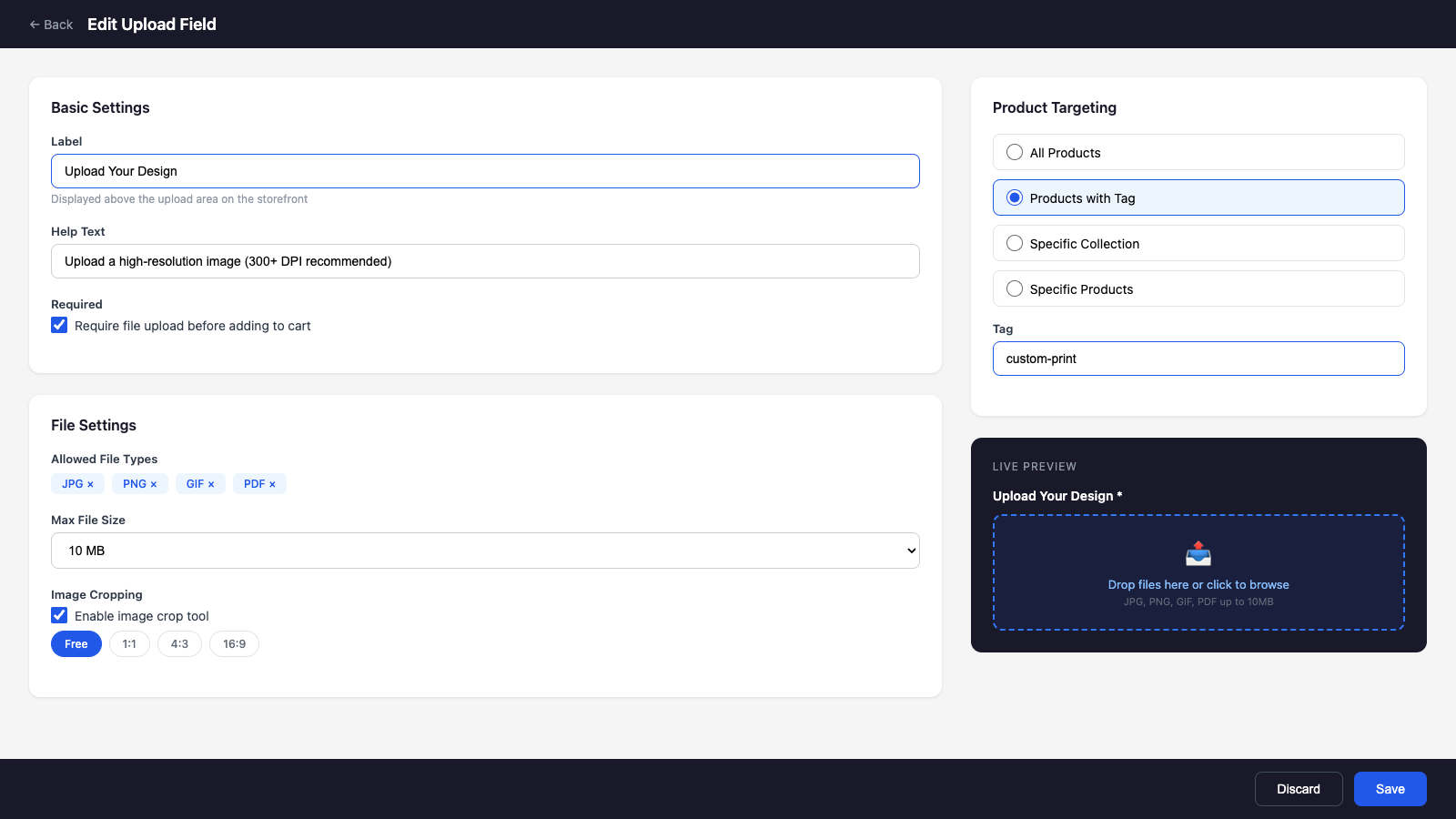The height and width of the screenshot is (819, 1456).
Task: Click the Drop files here to browse link
Action: click(1198, 584)
